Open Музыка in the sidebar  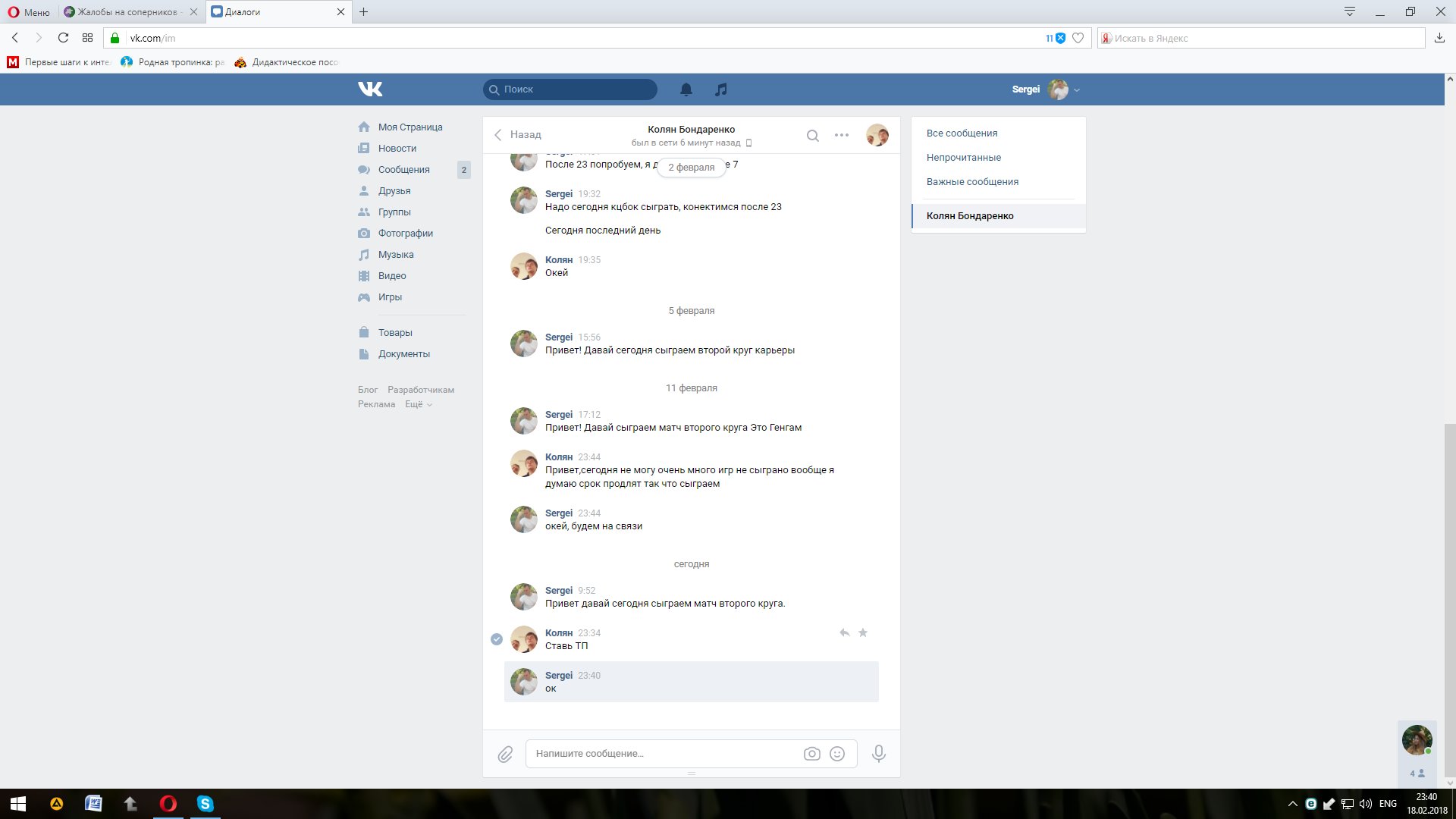pos(396,255)
